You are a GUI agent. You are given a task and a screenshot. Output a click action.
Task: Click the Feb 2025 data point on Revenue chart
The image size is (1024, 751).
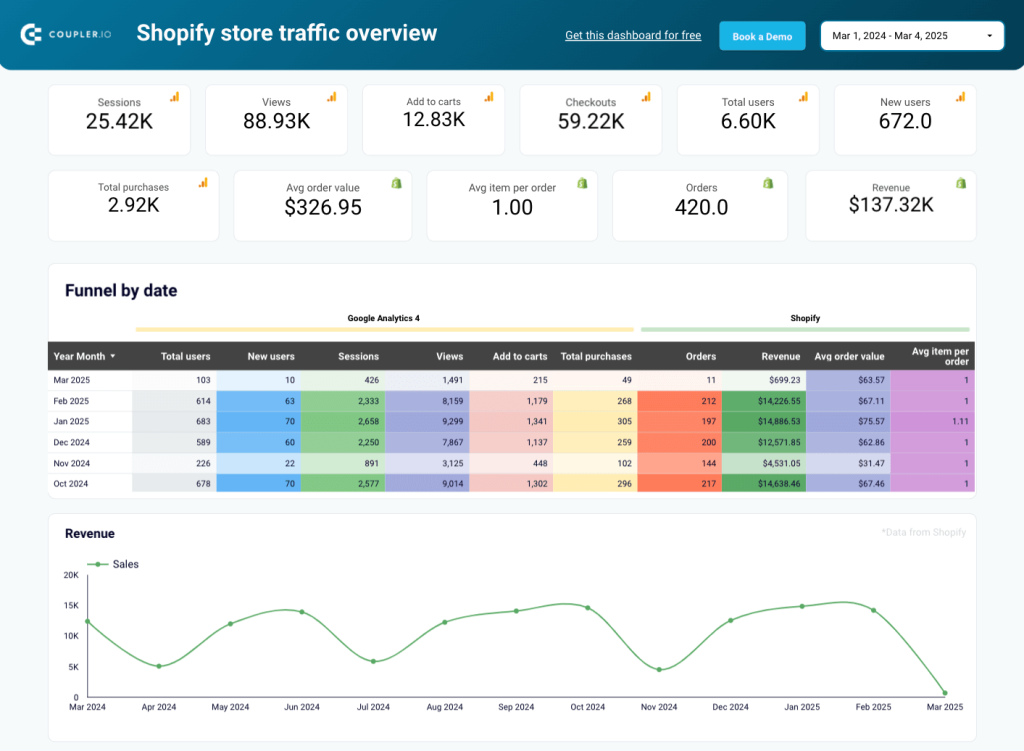[x=873, y=611]
